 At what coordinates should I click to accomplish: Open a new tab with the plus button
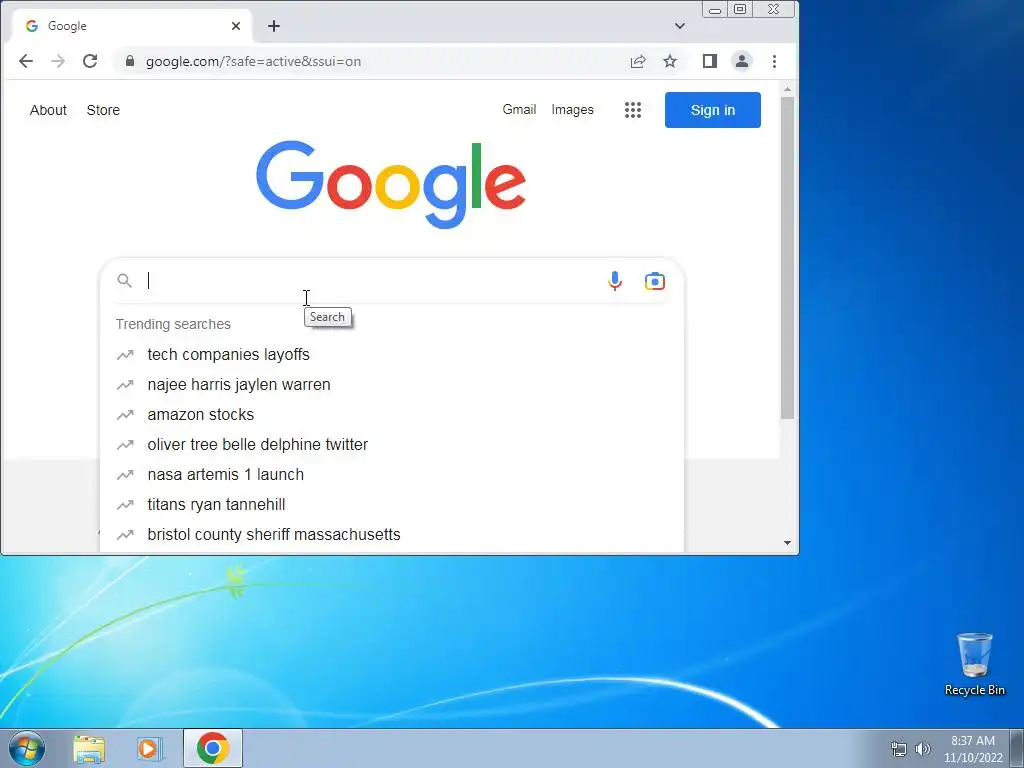pyautogui.click(x=274, y=26)
